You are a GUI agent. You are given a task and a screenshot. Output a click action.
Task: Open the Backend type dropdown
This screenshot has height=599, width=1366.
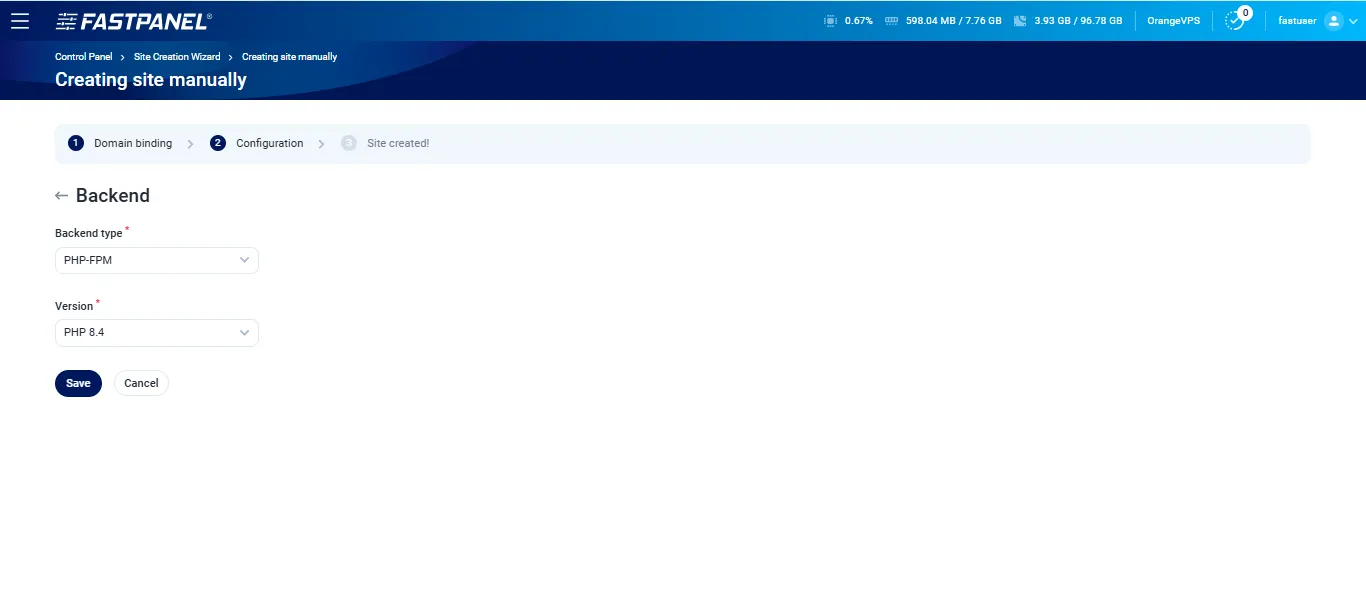(156, 260)
